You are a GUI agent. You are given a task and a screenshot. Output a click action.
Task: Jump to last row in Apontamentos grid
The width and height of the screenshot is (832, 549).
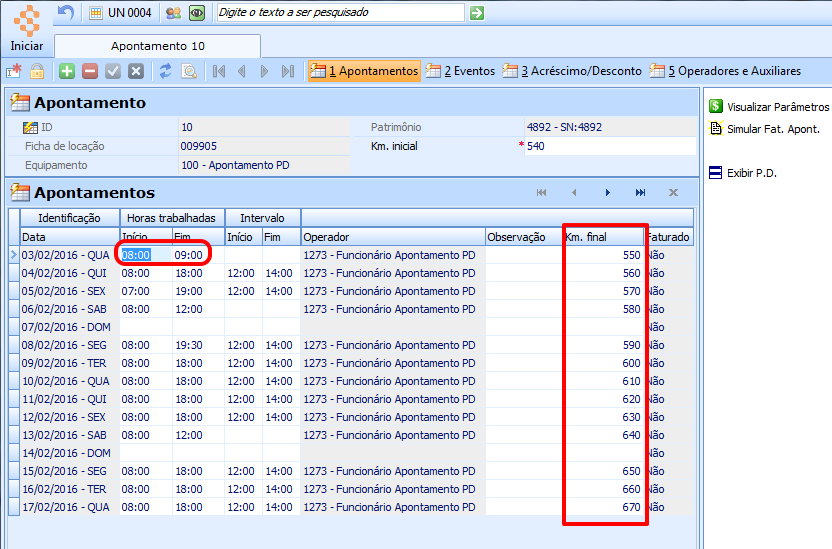coord(640,193)
